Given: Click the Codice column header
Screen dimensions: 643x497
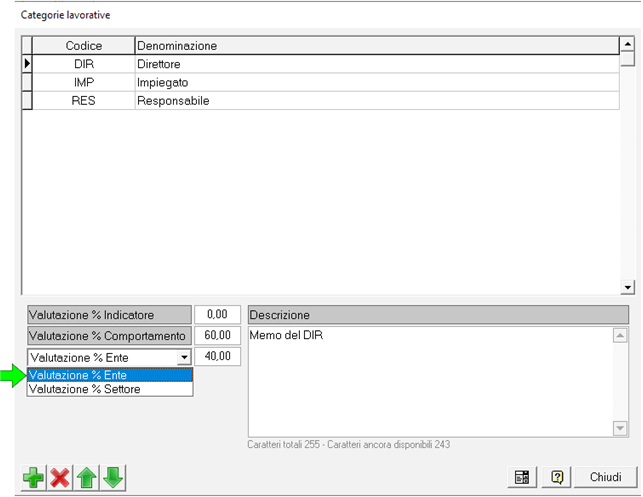Looking at the screenshot, I should (x=83, y=46).
